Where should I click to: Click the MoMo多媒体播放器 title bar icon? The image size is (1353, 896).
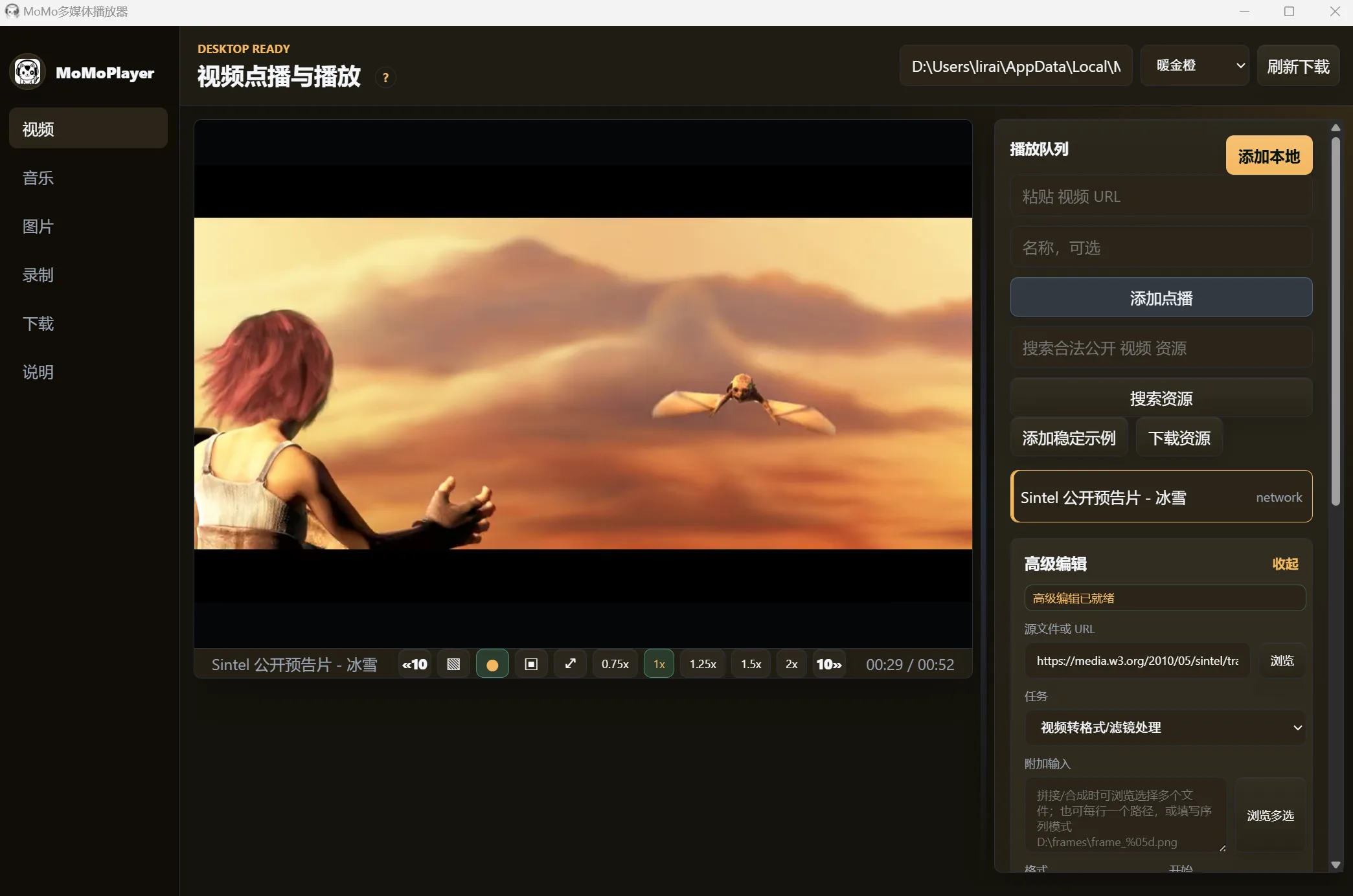coord(12,12)
